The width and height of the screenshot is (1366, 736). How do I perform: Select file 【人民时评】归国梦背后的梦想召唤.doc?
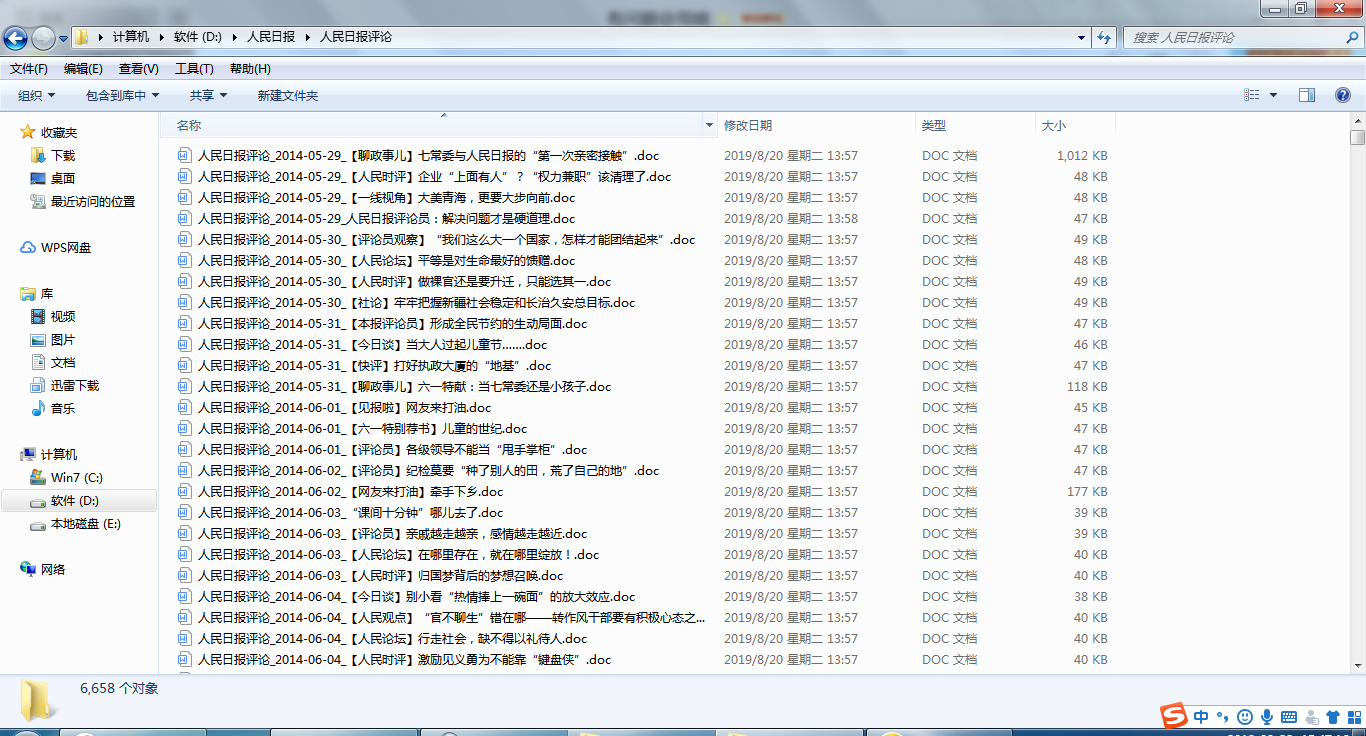(x=380, y=575)
